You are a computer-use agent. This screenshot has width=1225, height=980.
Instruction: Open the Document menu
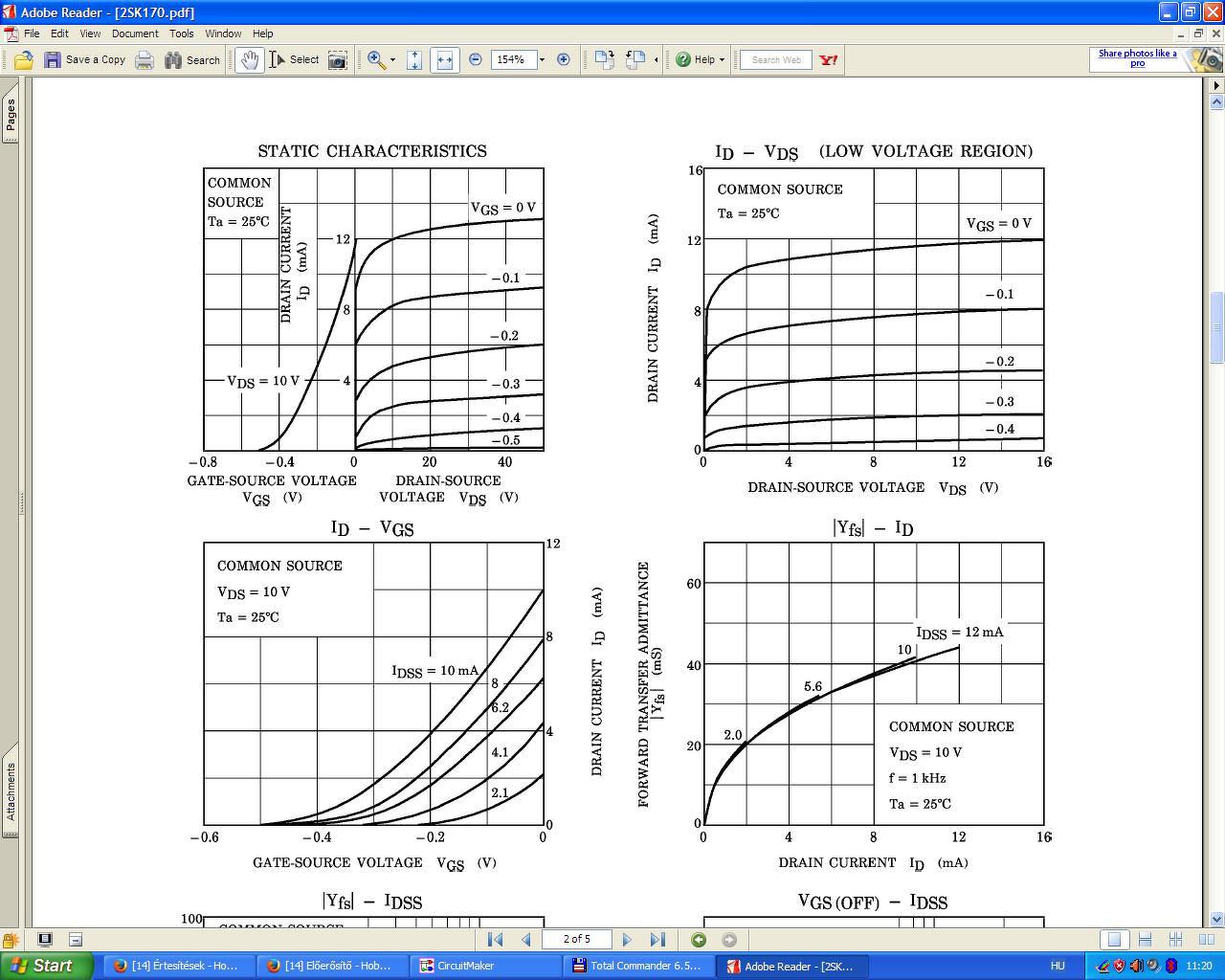(x=135, y=33)
